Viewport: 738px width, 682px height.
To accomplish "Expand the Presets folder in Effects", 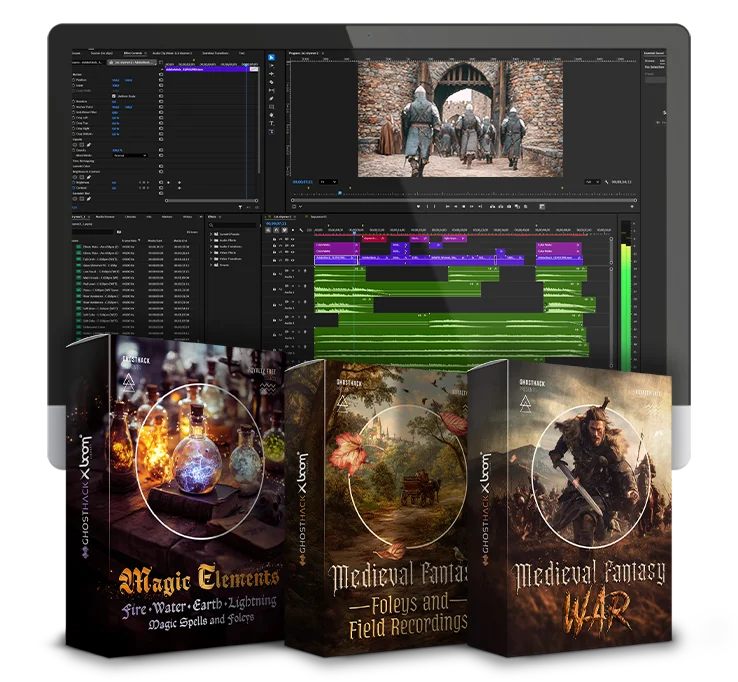I will tap(211, 265).
